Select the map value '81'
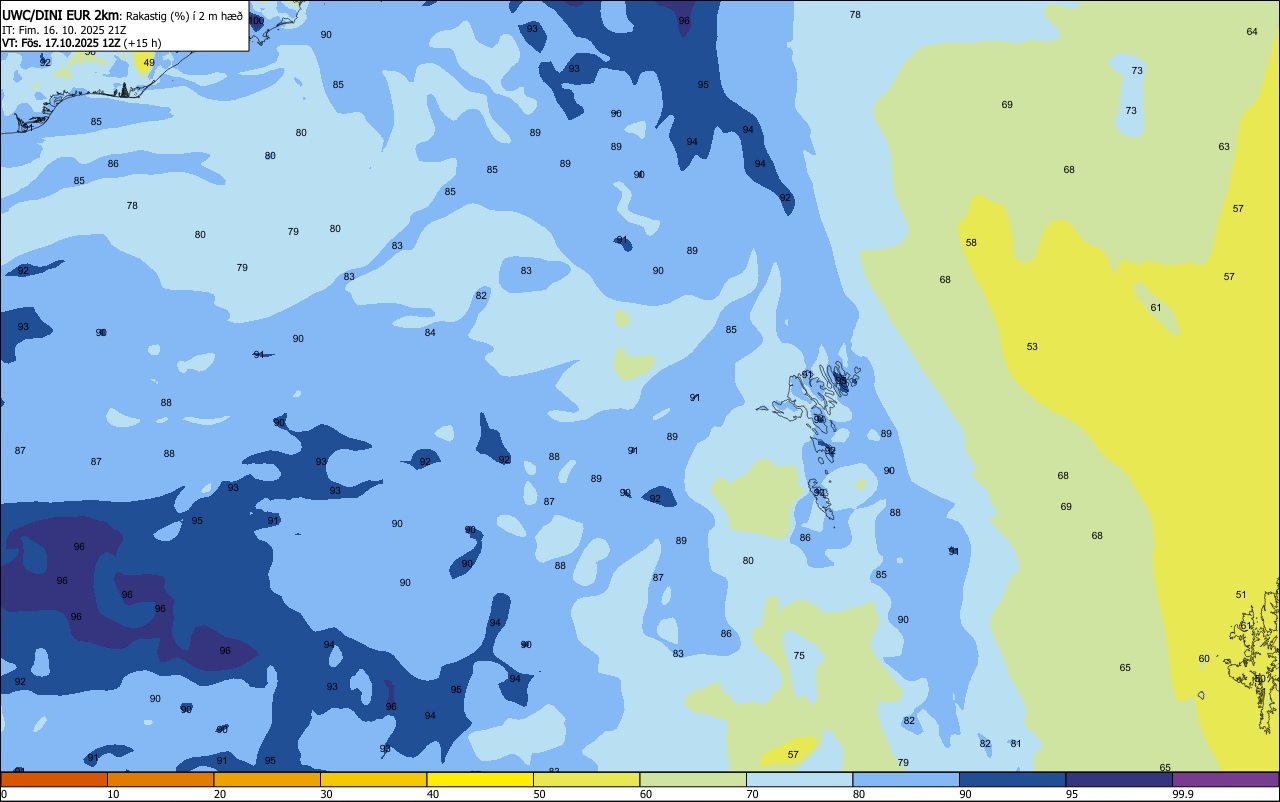 point(1016,744)
